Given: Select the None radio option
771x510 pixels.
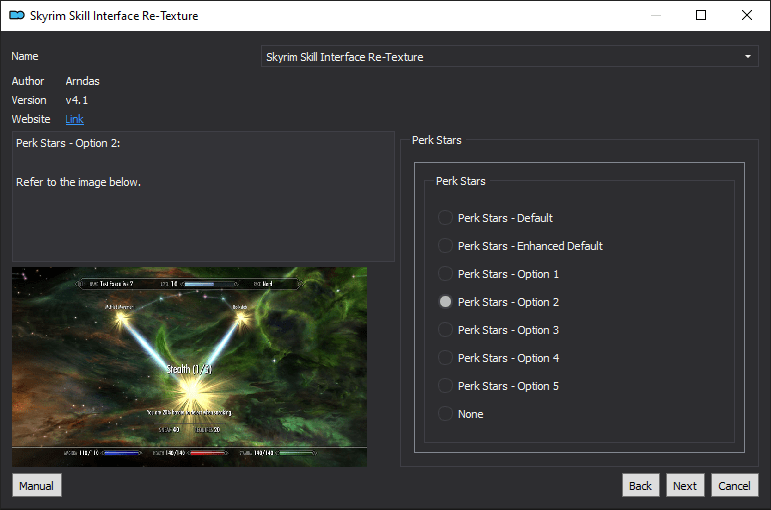Looking at the screenshot, I should (x=445, y=414).
